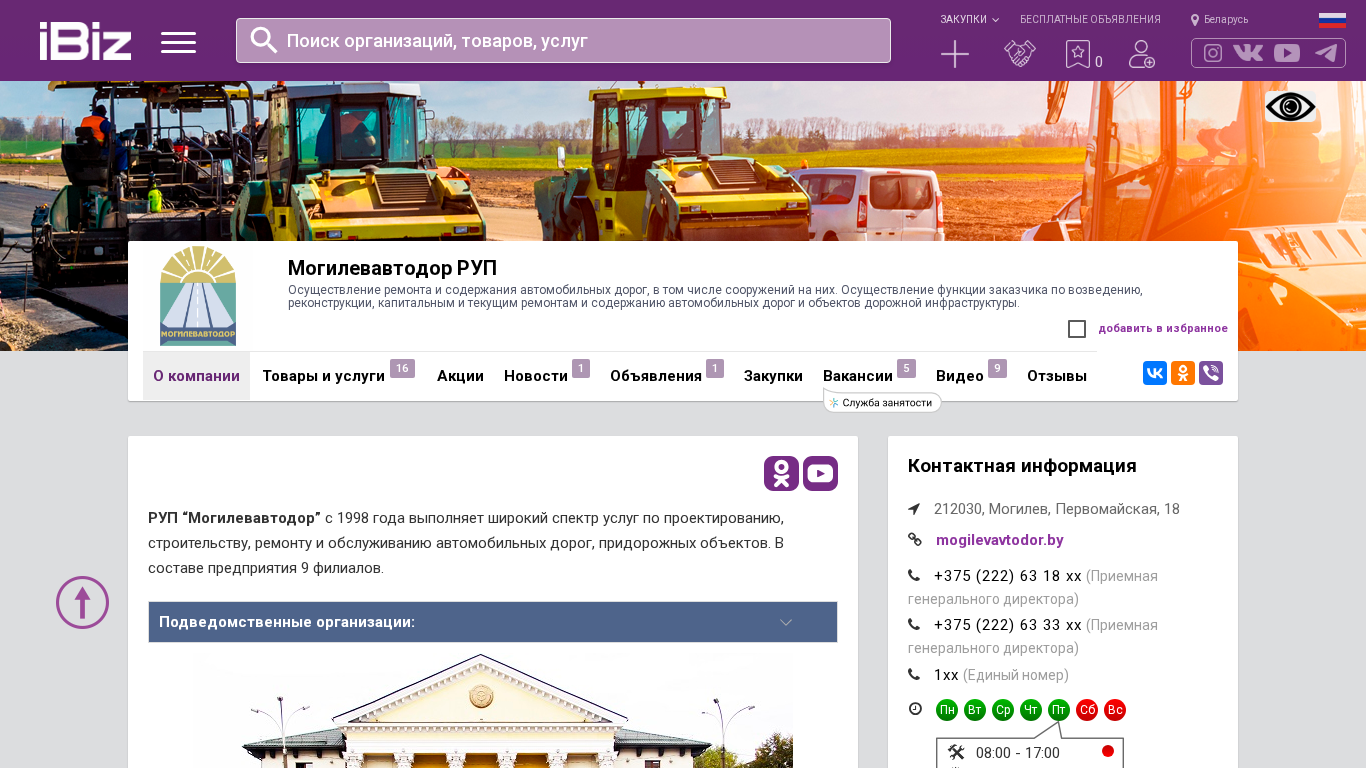Select the Sunday 'Вс' day circle
Viewport: 1366px width, 768px height.
point(1115,710)
